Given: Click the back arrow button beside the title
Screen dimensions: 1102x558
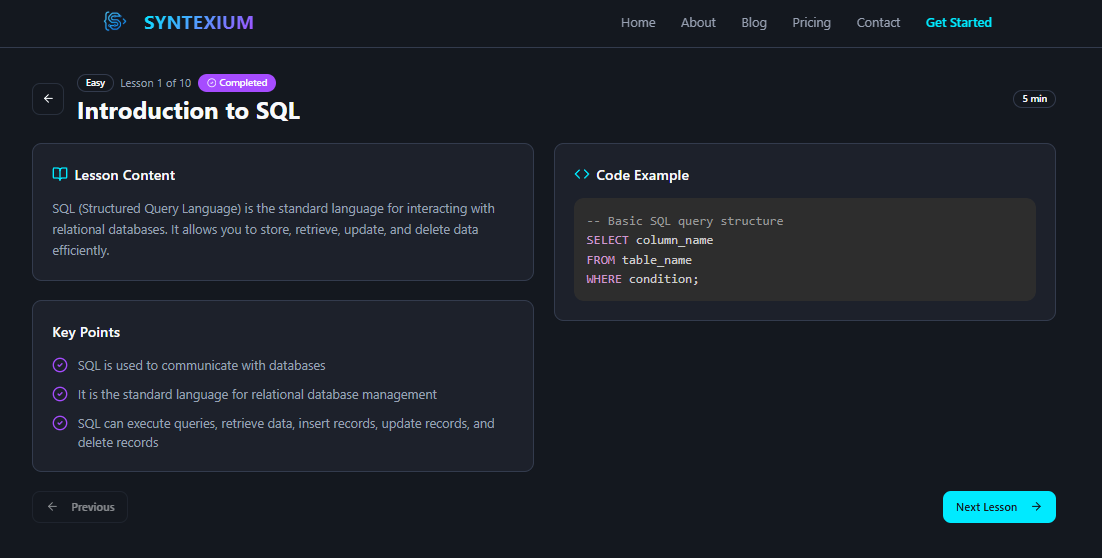Looking at the screenshot, I should tap(48, 99).
